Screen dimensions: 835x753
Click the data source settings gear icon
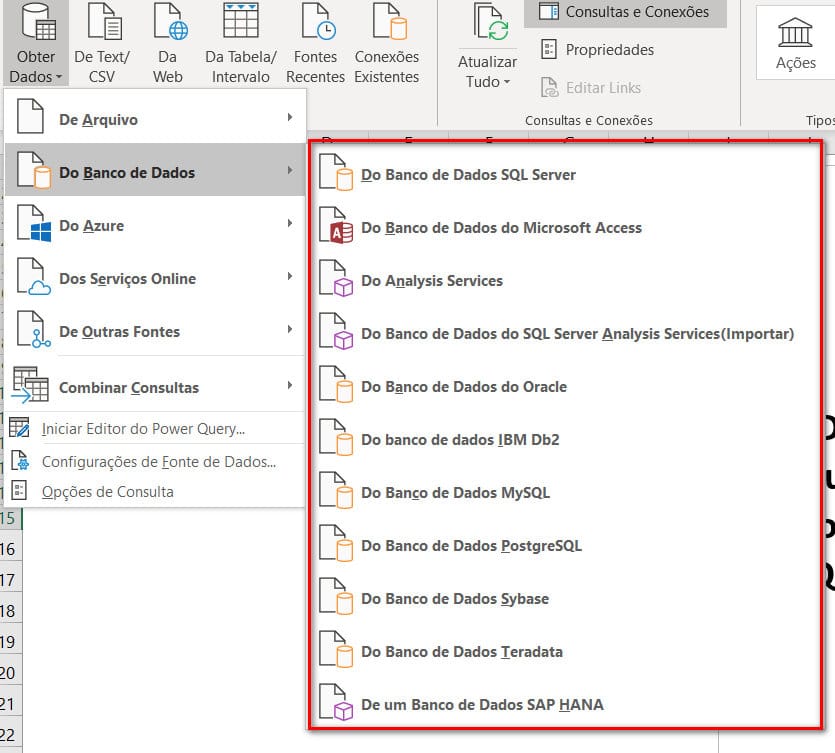[x=20, y=460]
